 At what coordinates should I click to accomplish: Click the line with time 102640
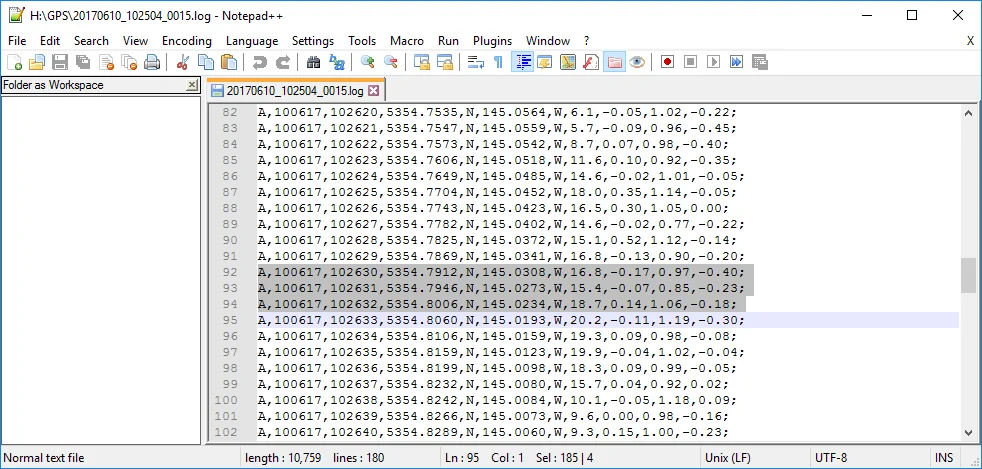click(x=494, y=432)
